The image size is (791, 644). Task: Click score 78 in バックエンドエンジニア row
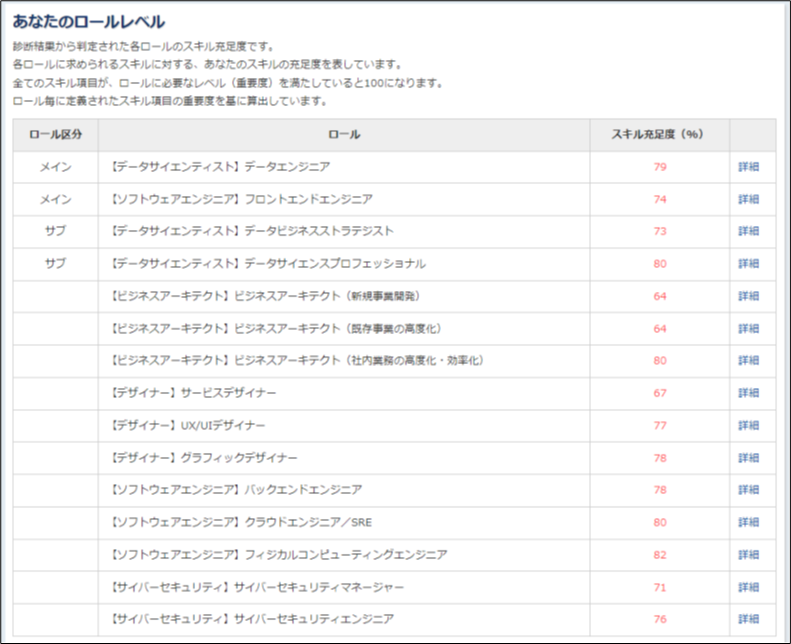point(660,490)
